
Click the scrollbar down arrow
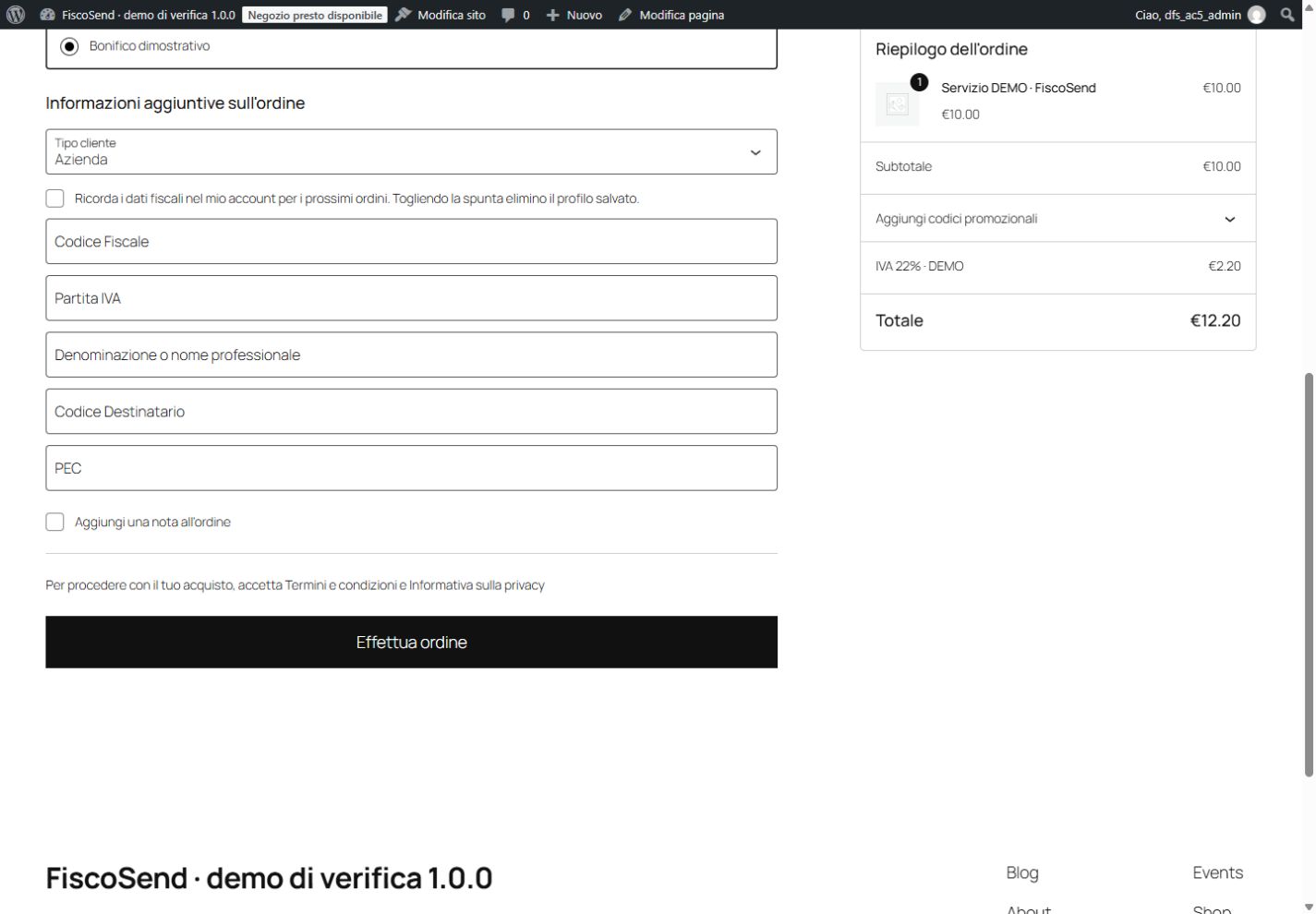(x=1309, y=907)
